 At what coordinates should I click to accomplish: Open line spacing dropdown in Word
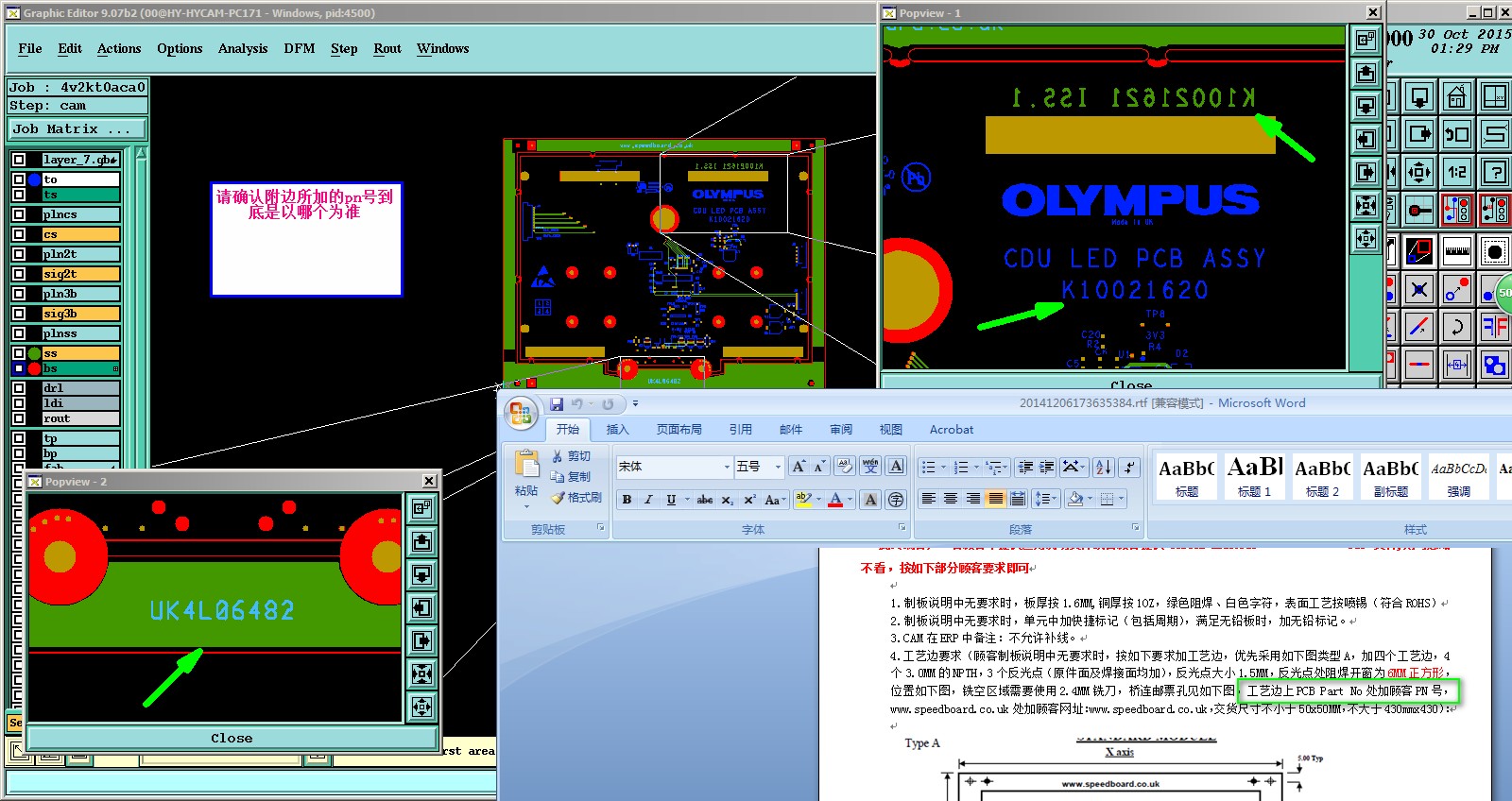click(x=1043, y=499)
